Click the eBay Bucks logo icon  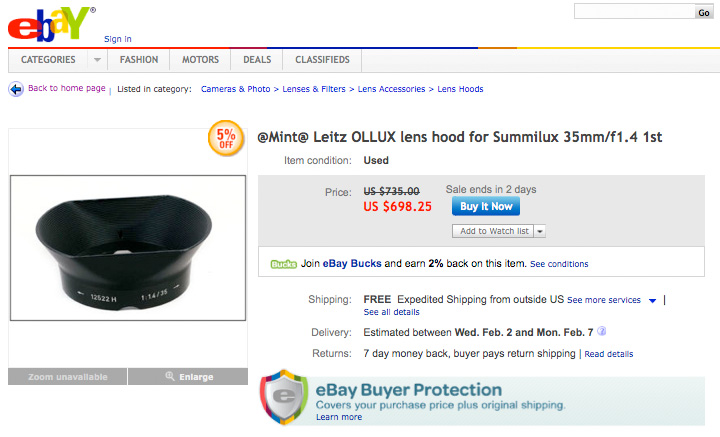point(282,264)
